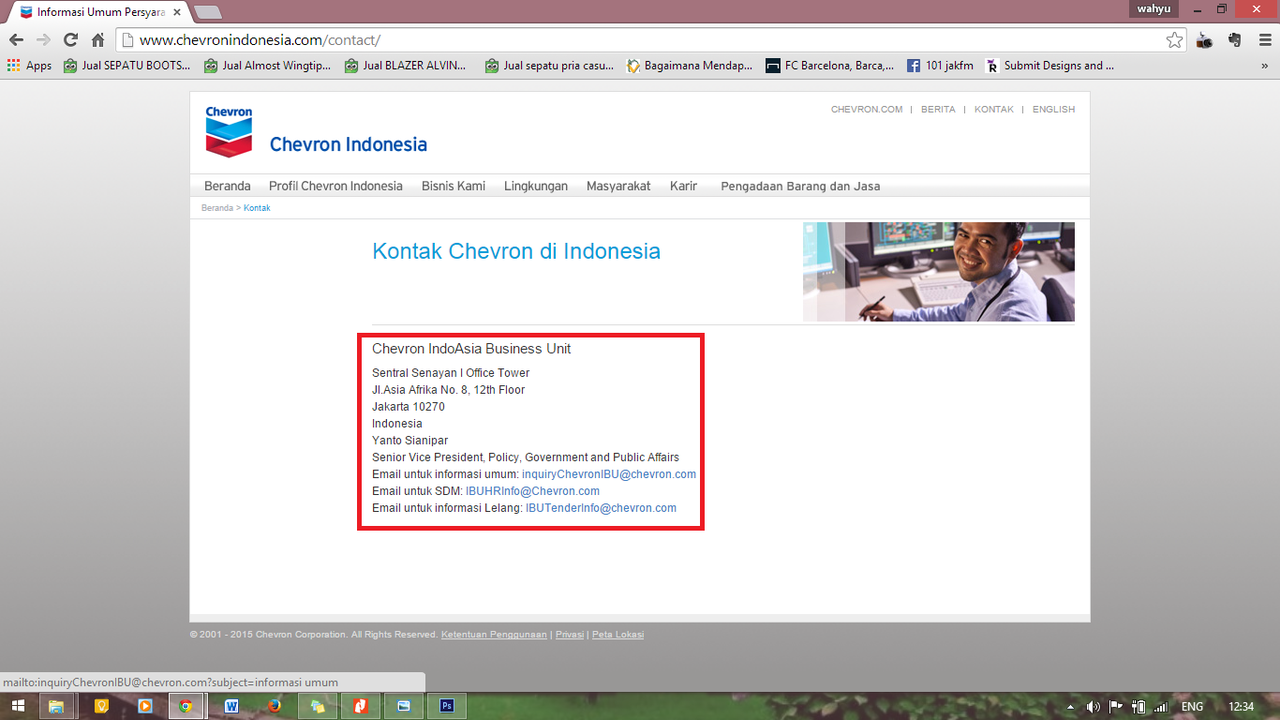Open Firefox from the taskbar

[274, 706]
